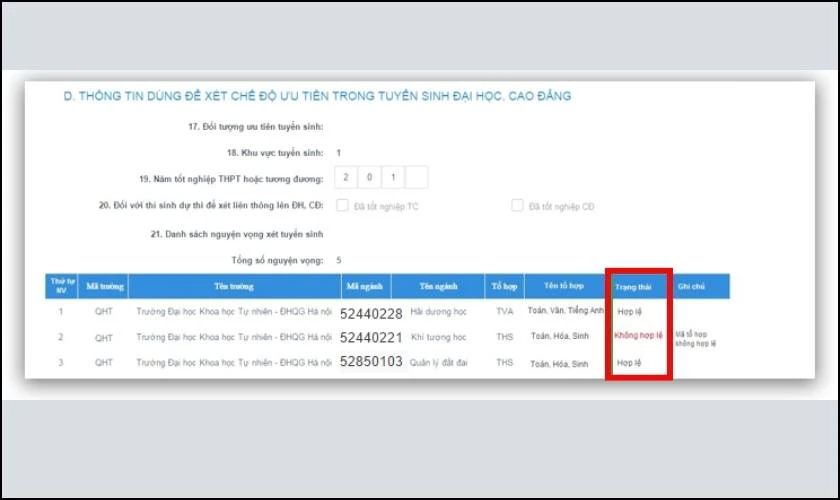This screenshot has height=500, width=840.
Task: Click the 'Mã ngành' column header
Action: tap(364, 286)
